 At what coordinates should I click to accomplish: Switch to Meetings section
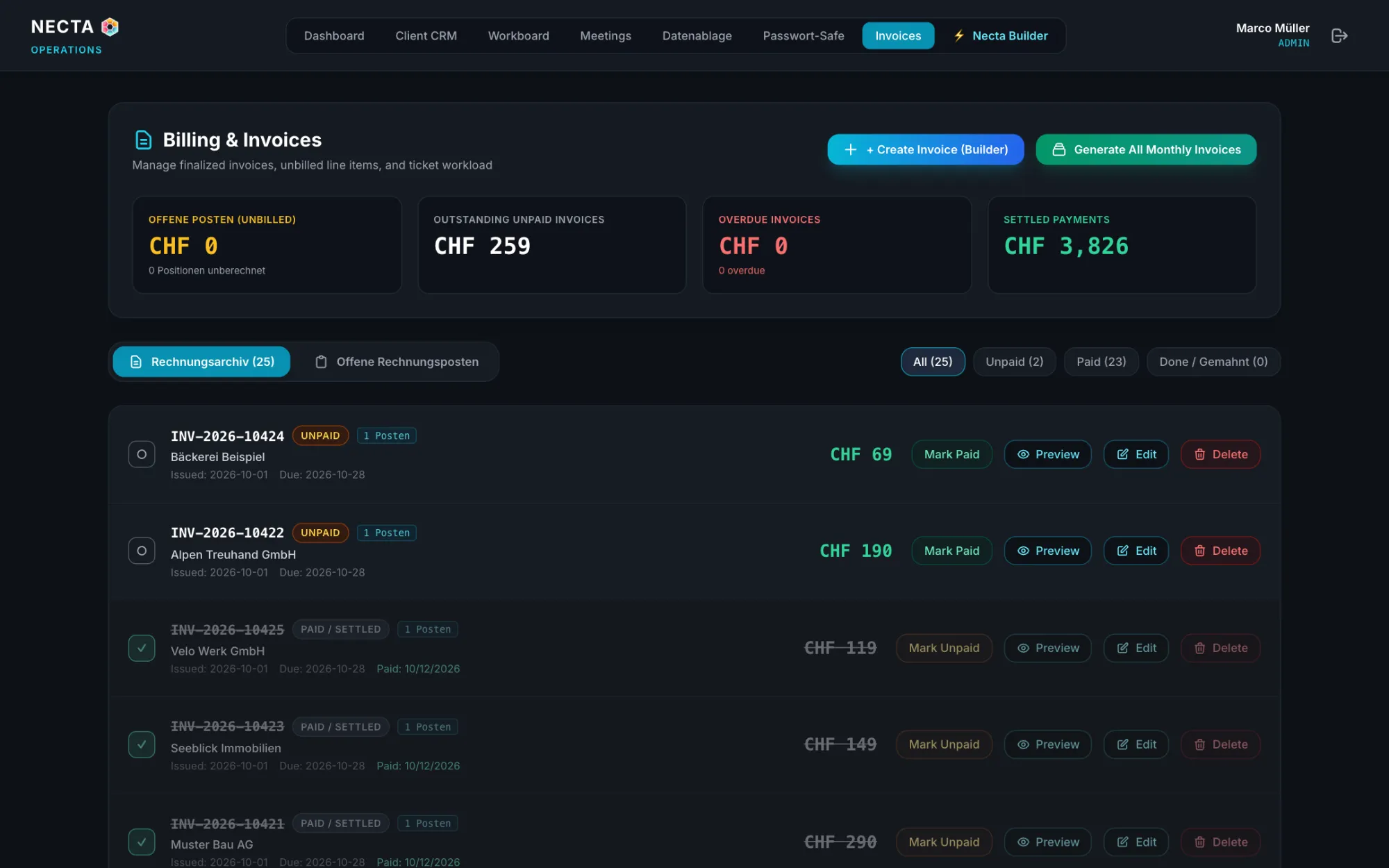pyautogui.click(x=606, y=35)
